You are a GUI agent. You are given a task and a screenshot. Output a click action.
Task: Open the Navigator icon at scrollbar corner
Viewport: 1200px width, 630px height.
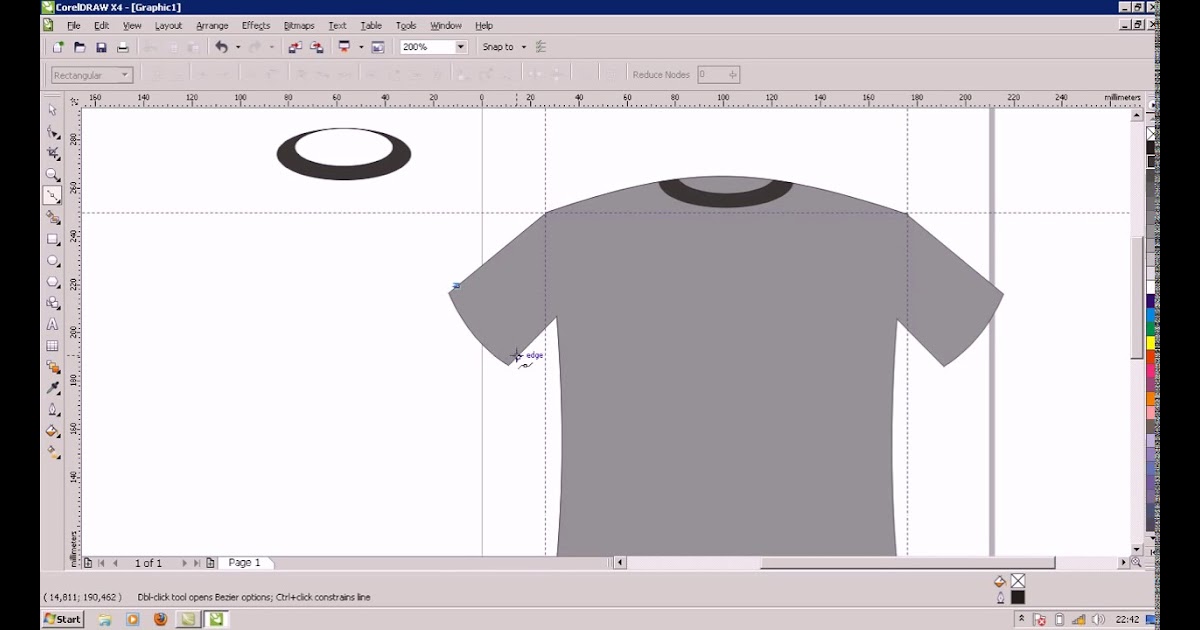1137,563
